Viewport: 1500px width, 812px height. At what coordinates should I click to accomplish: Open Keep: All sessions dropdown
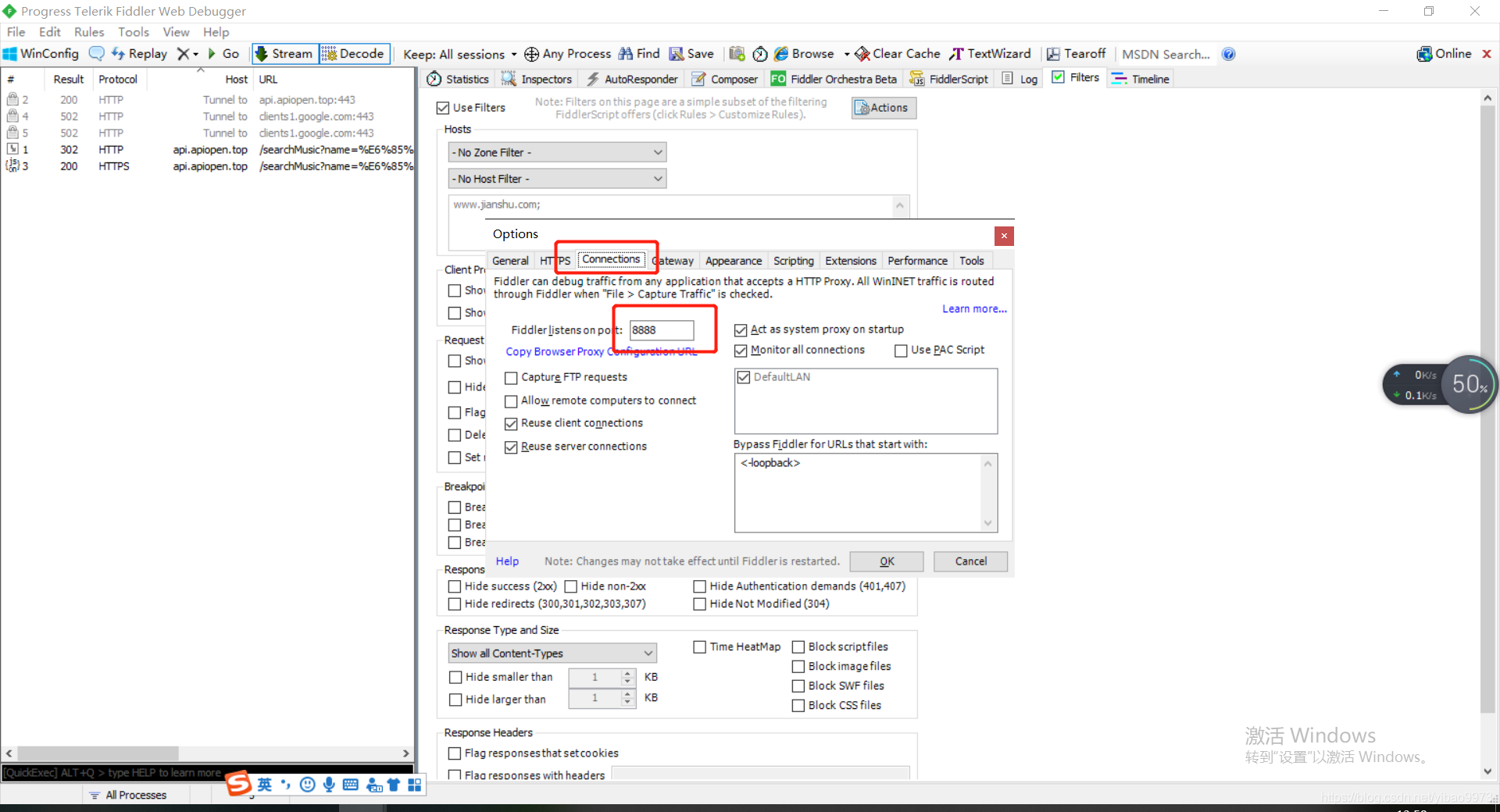tap(460, 54)
